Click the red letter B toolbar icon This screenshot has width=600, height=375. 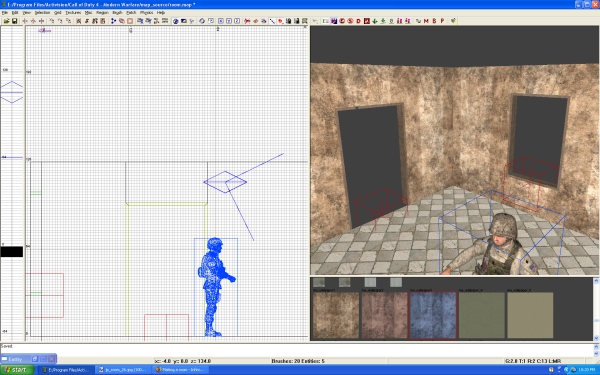[x=434, y=21]
